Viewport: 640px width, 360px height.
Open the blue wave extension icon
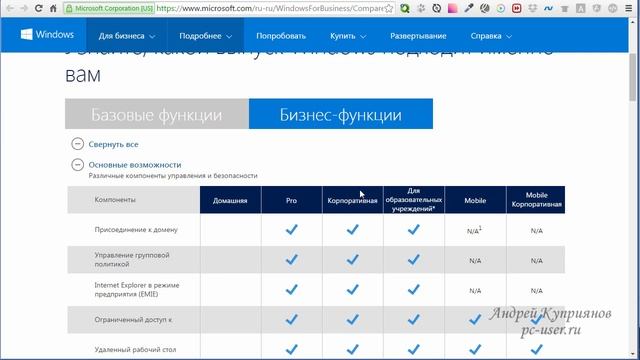549,8
